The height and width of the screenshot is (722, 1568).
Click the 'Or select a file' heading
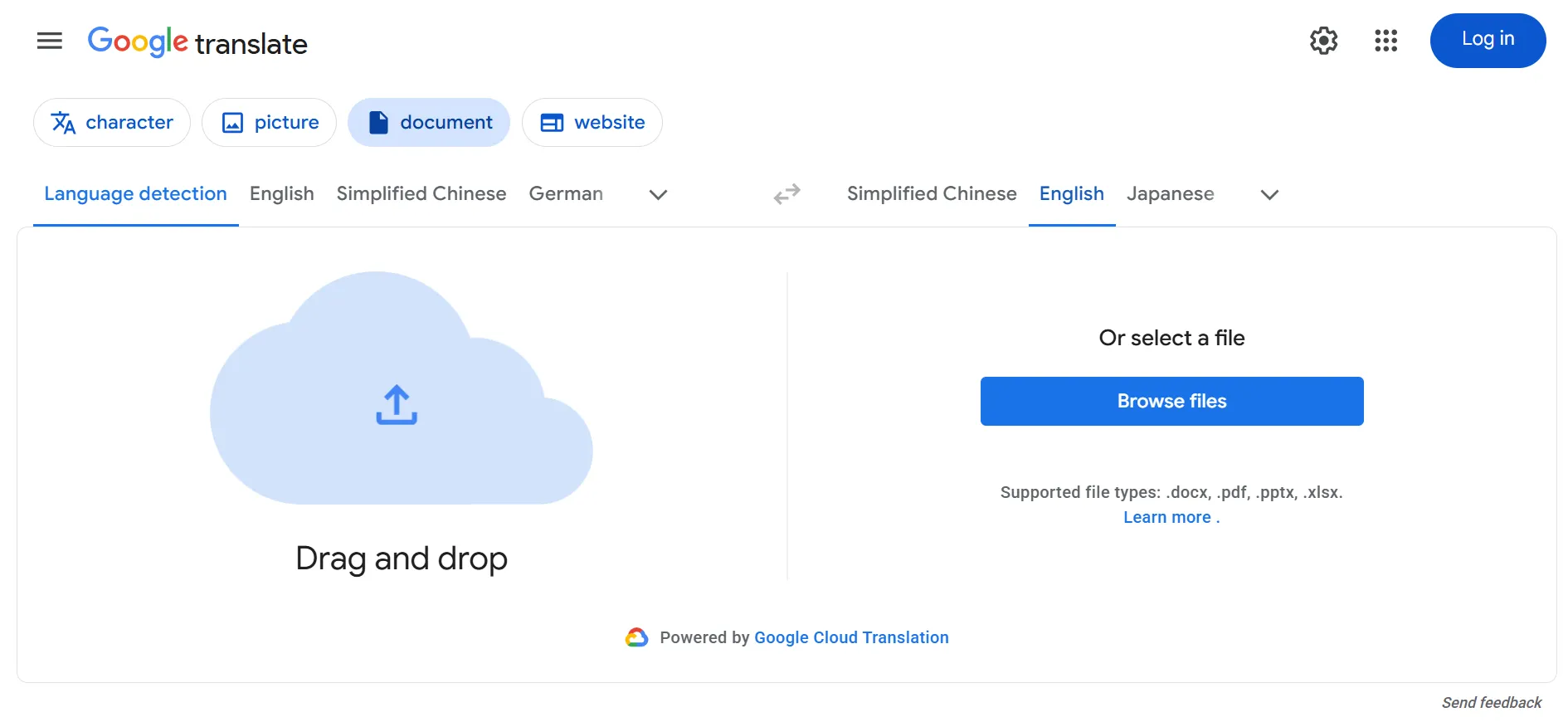click(x=1171, y=338)
